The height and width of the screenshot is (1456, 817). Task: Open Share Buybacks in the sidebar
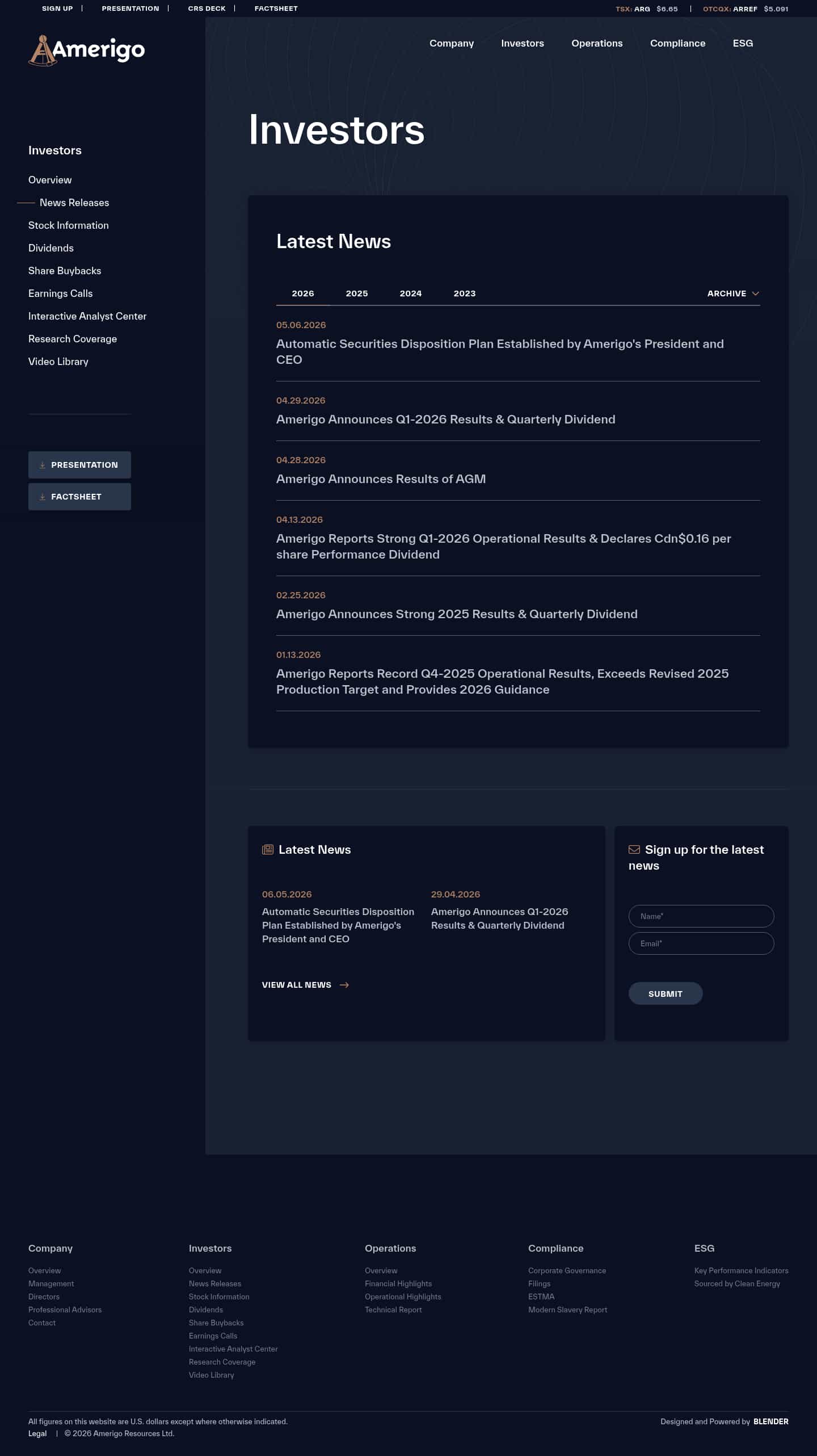pos(65,271)
